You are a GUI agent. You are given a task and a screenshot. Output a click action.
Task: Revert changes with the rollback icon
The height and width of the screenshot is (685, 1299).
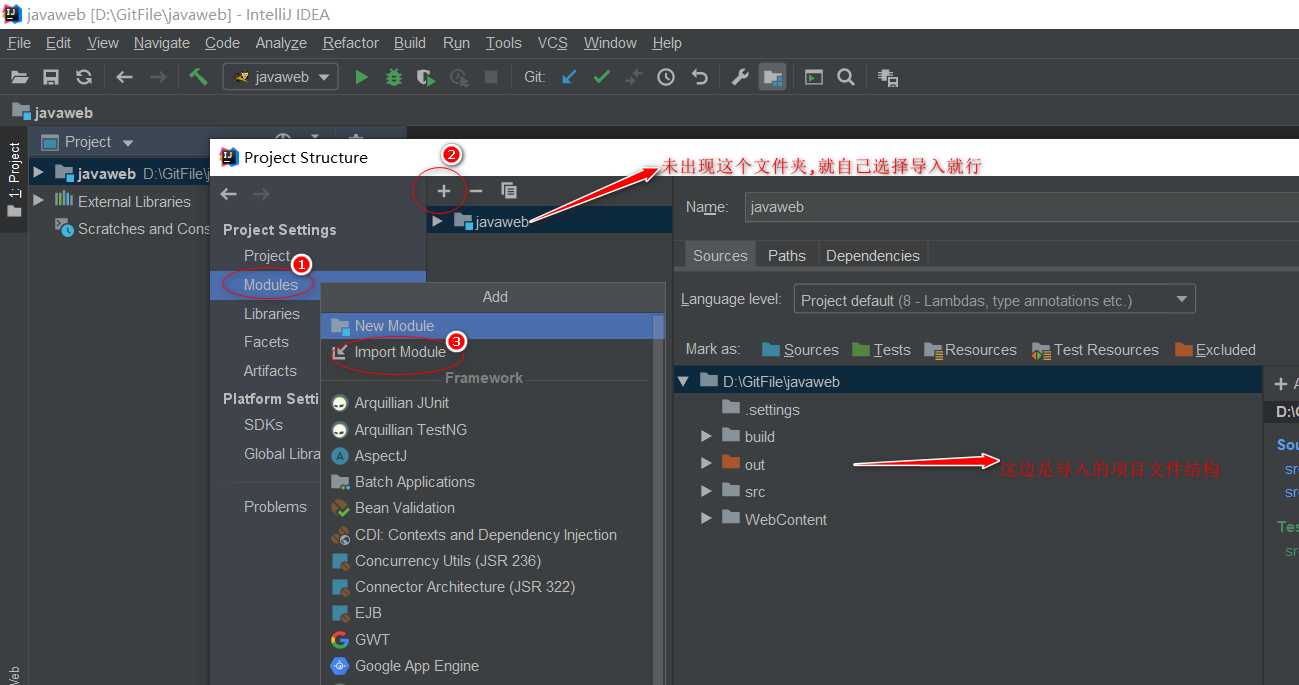click(699, 77)
